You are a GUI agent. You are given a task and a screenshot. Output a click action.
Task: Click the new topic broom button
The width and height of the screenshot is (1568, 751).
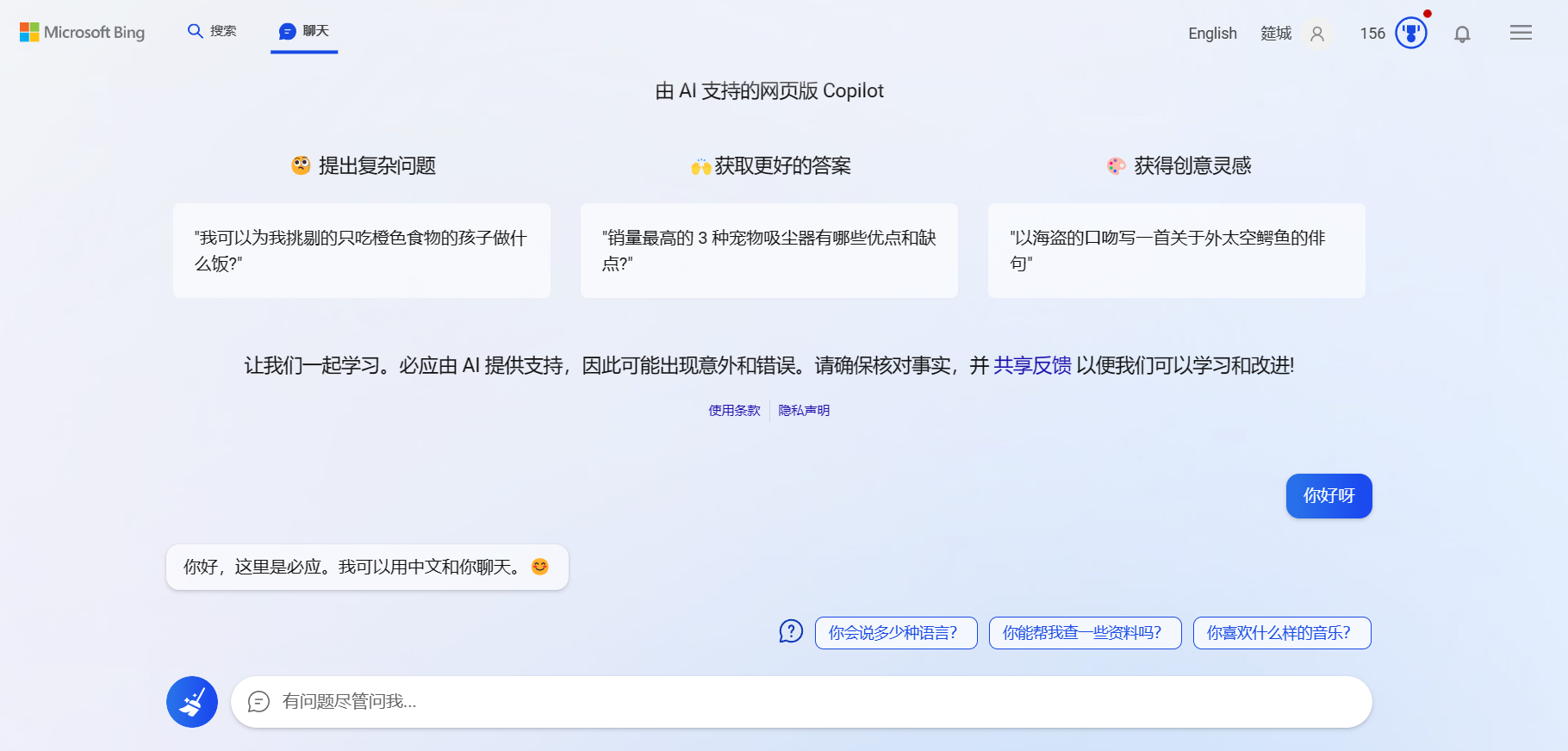point(192,702)
